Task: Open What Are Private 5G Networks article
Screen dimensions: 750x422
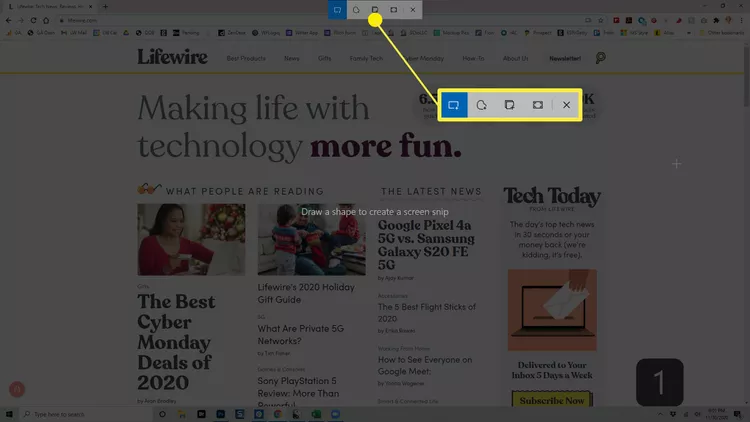Action: tap(300, 334)
